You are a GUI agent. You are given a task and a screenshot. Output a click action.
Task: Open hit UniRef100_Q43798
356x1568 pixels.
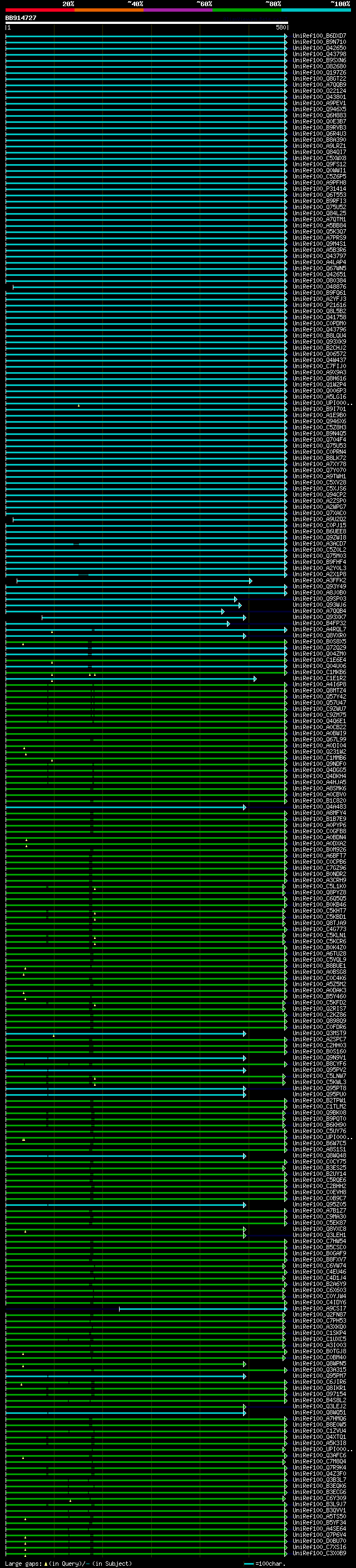tap(319, 54)
